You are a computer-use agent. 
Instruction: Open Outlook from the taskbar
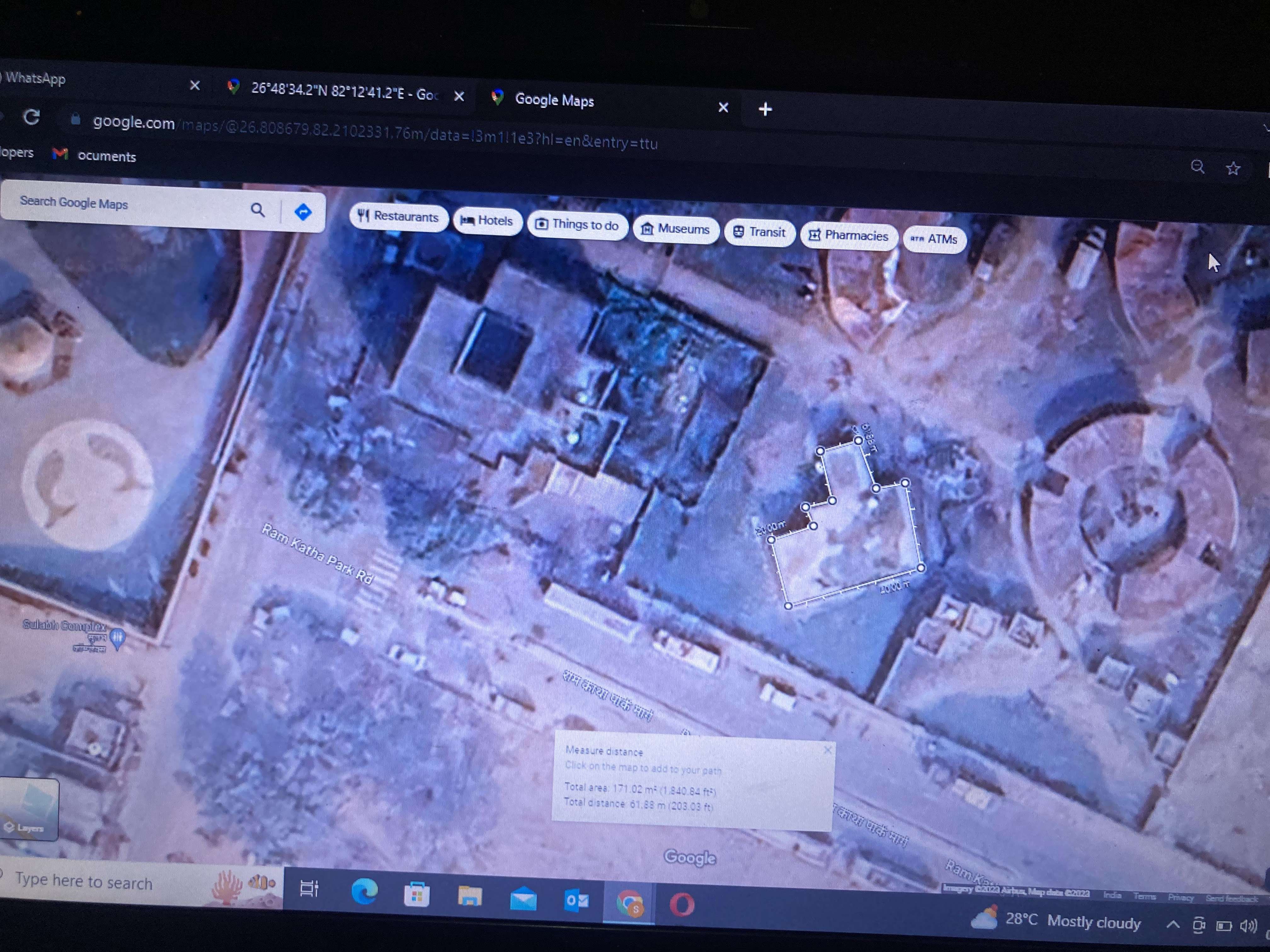tap(576, 901)
